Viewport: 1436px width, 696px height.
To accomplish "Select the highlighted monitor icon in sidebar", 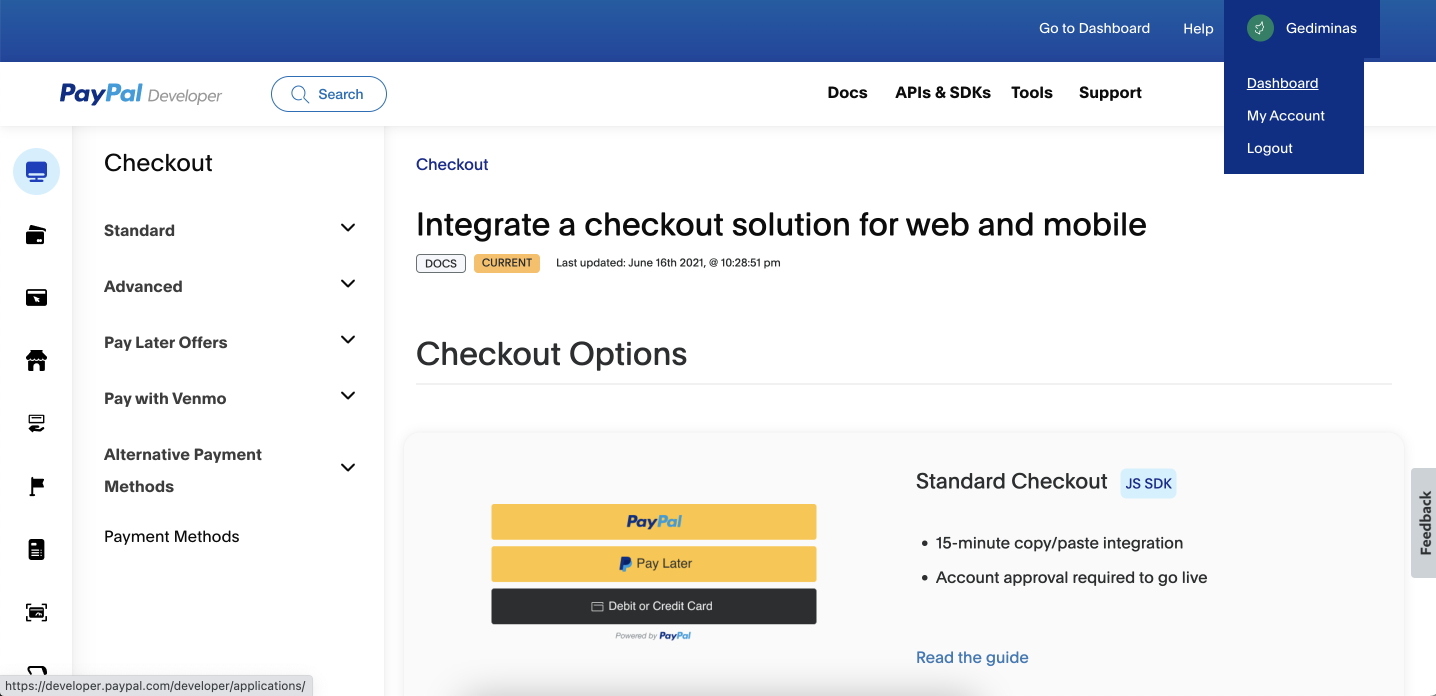I will pyautogui.click(x=36, y=172).
